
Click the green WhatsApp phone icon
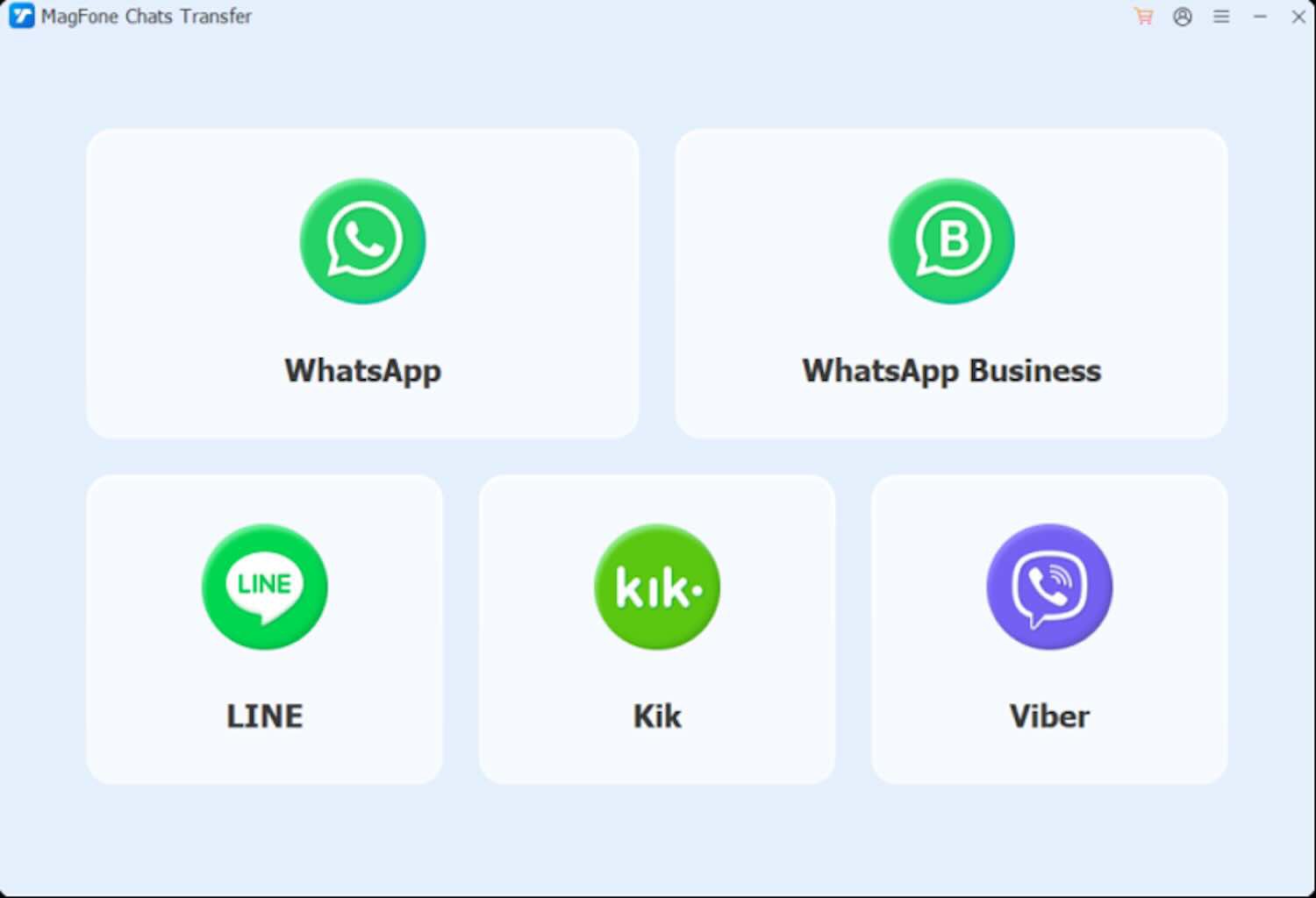(x=362, y=241)
